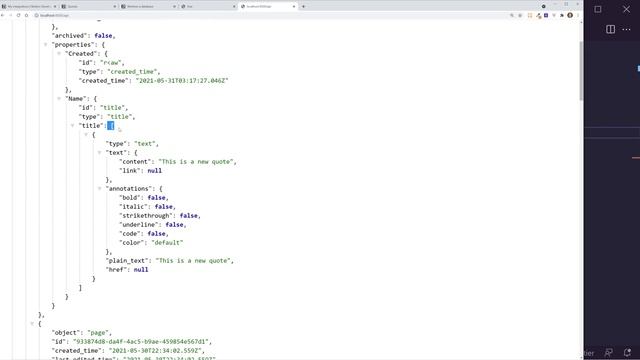Click the "code" false value
This screenshot has width=640, height=360.
(156, 233)
